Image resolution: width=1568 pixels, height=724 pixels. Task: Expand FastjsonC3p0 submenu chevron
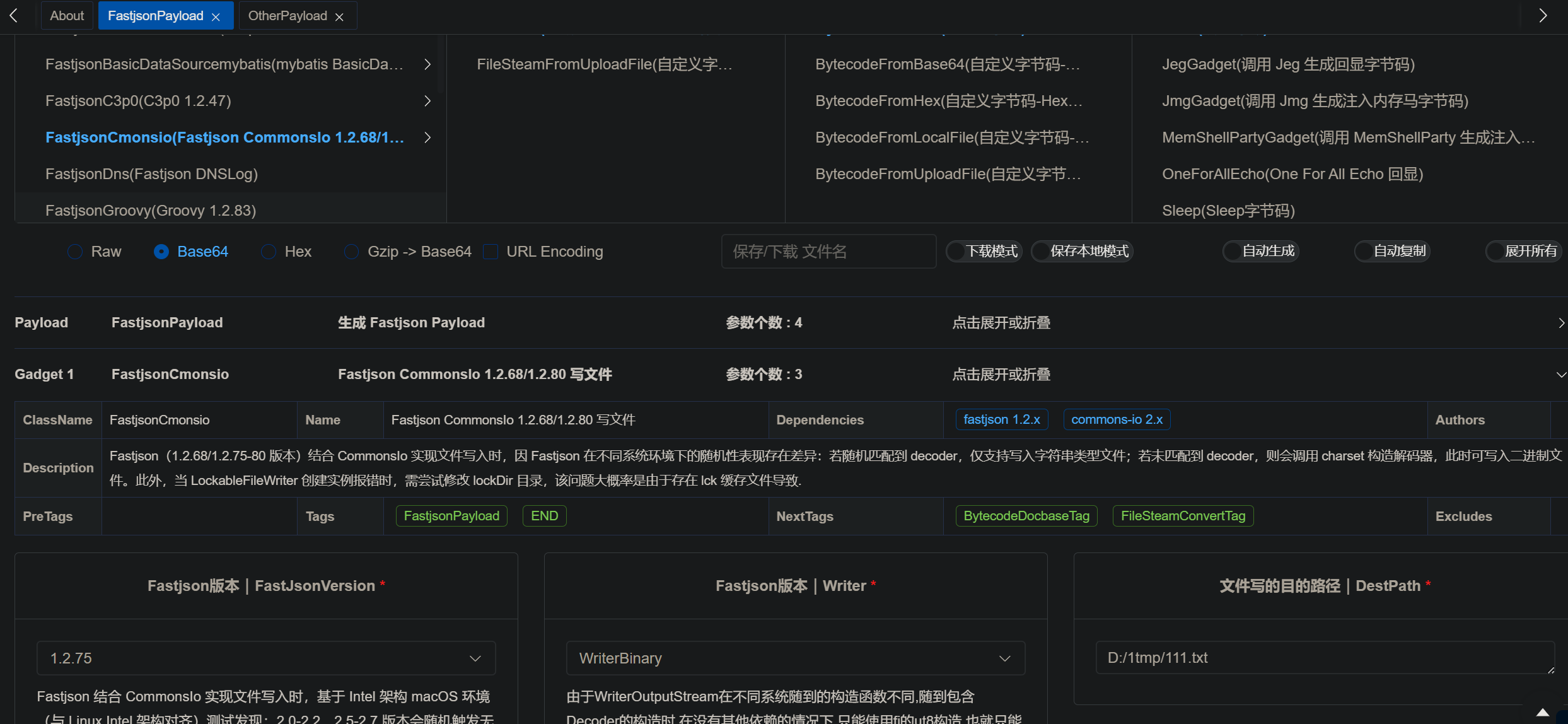click(427, 101)
